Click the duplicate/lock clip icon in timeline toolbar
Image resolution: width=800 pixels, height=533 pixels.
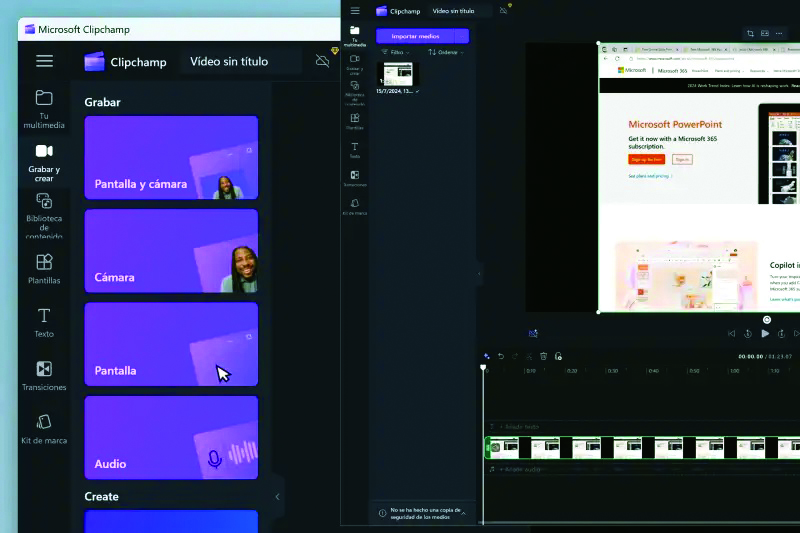pos(558,356)
